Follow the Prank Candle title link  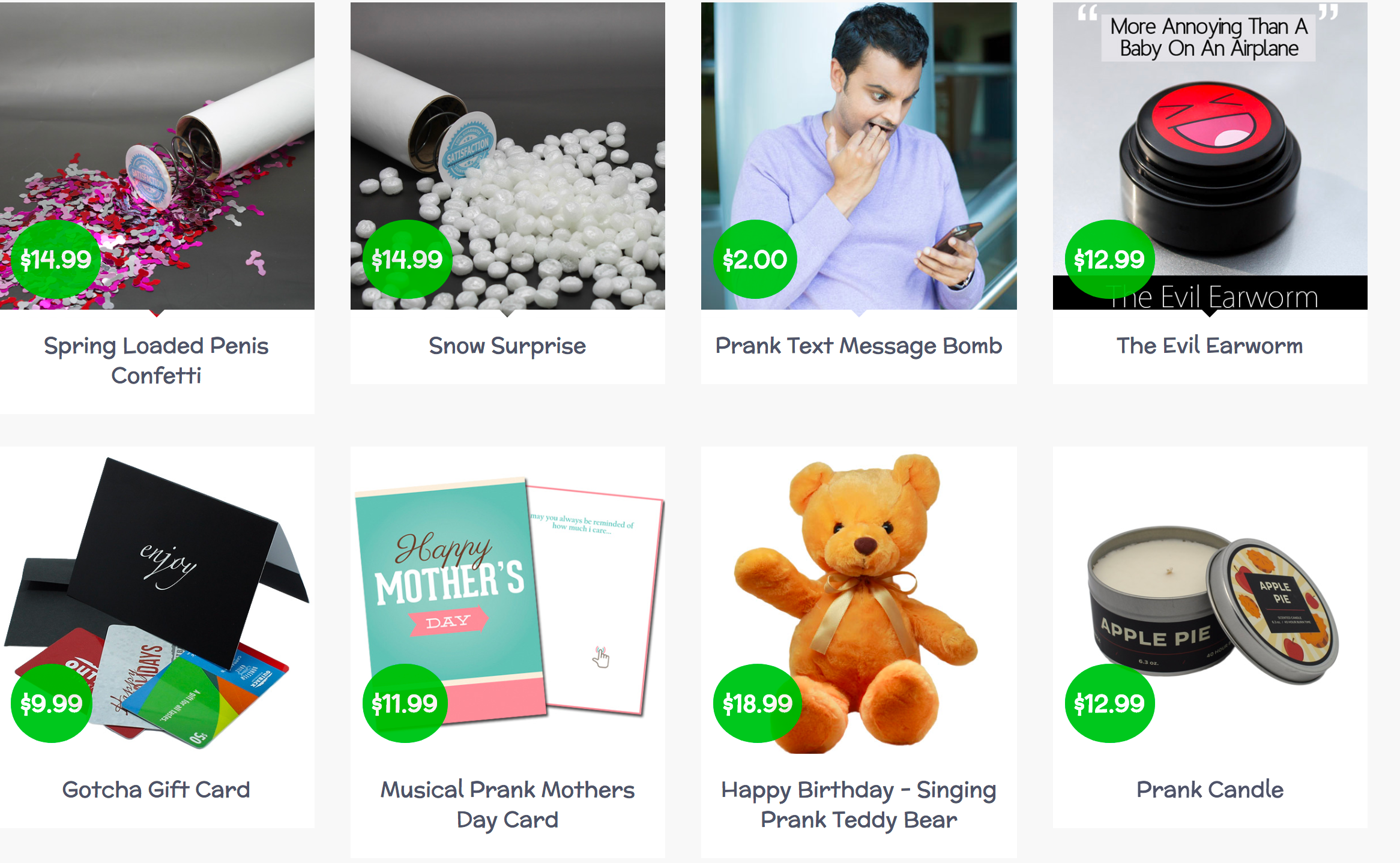tap(1210, 790)
